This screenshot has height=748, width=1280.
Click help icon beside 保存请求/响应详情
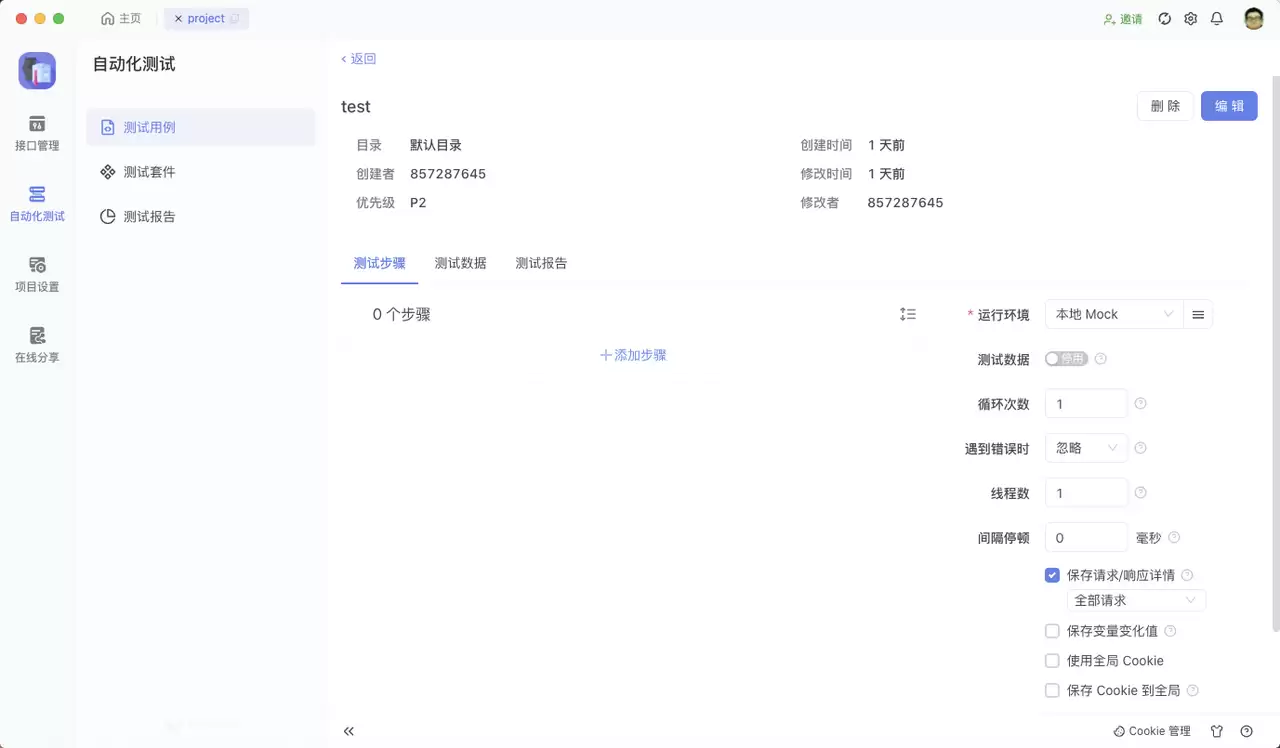click(1187, 575)
